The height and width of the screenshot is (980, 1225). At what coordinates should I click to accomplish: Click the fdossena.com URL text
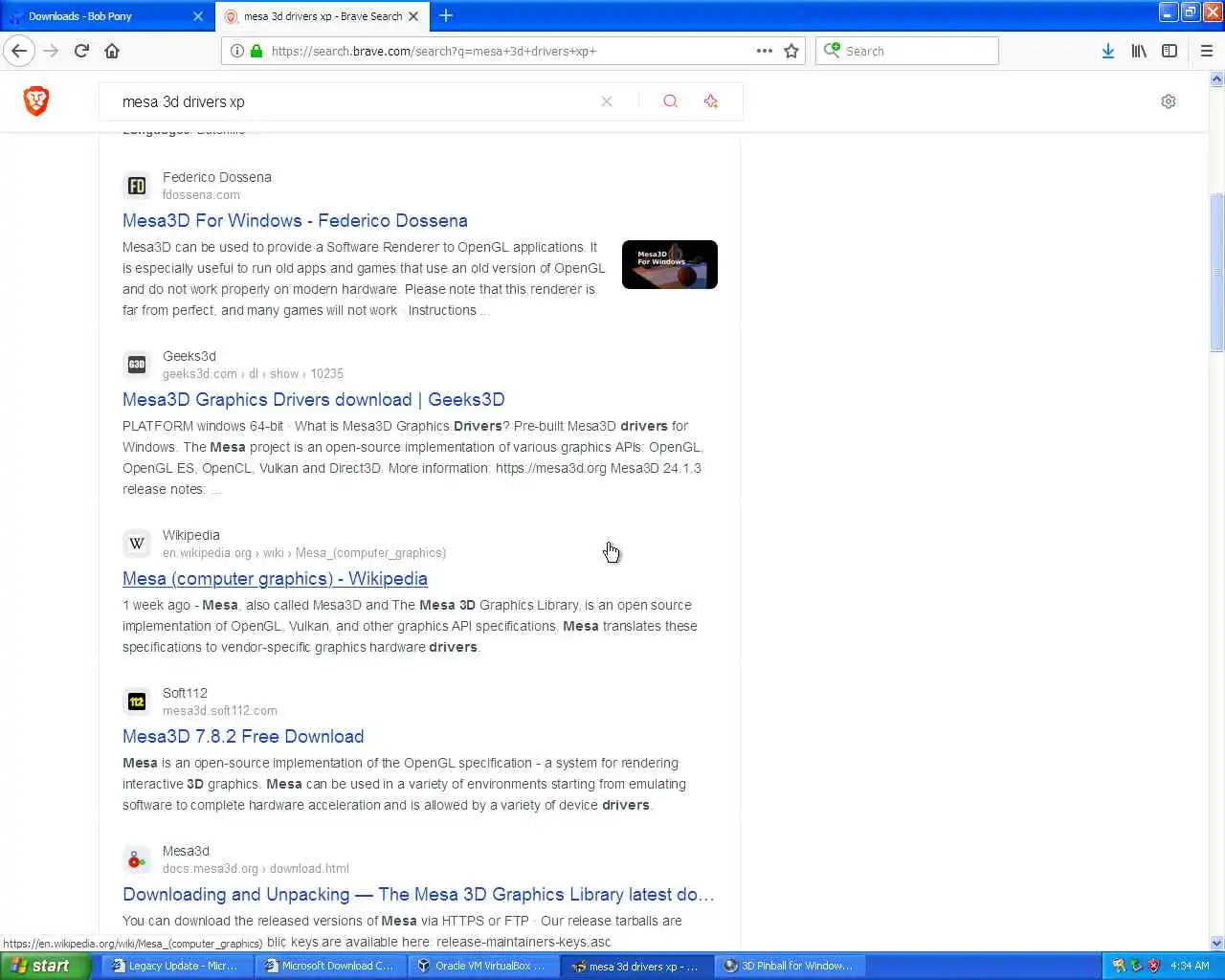(x=201, y=194)
